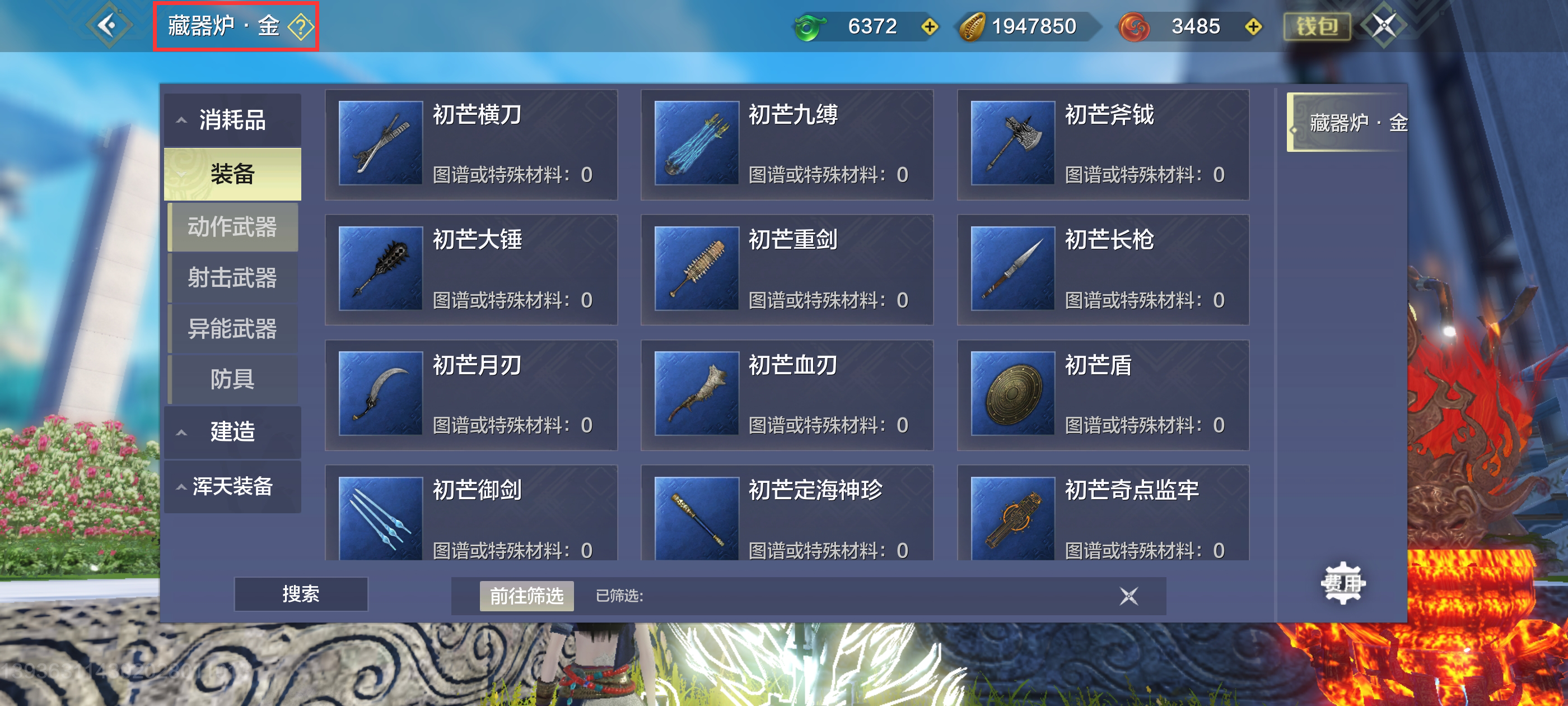The height and width of the screenshot is (706, 1568).
Task: Click the 搜索 button
Action: (x=301, y=594)
